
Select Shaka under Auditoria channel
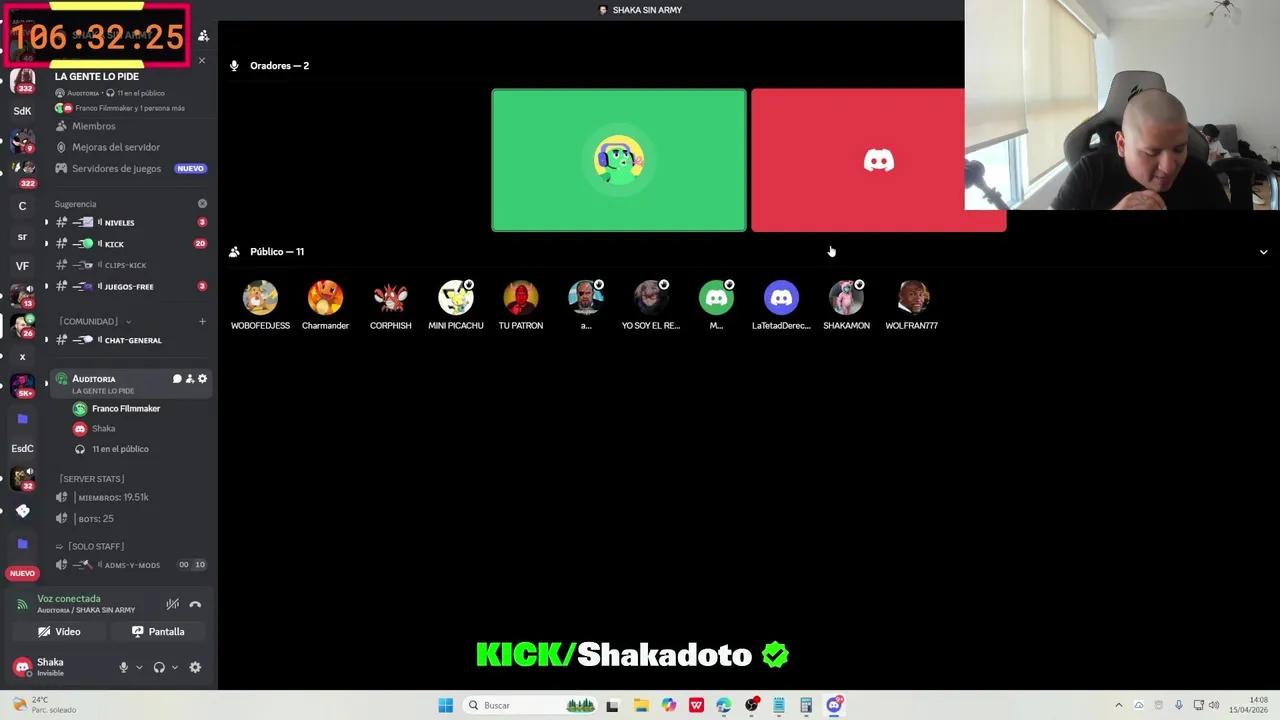tap(103, 428)
